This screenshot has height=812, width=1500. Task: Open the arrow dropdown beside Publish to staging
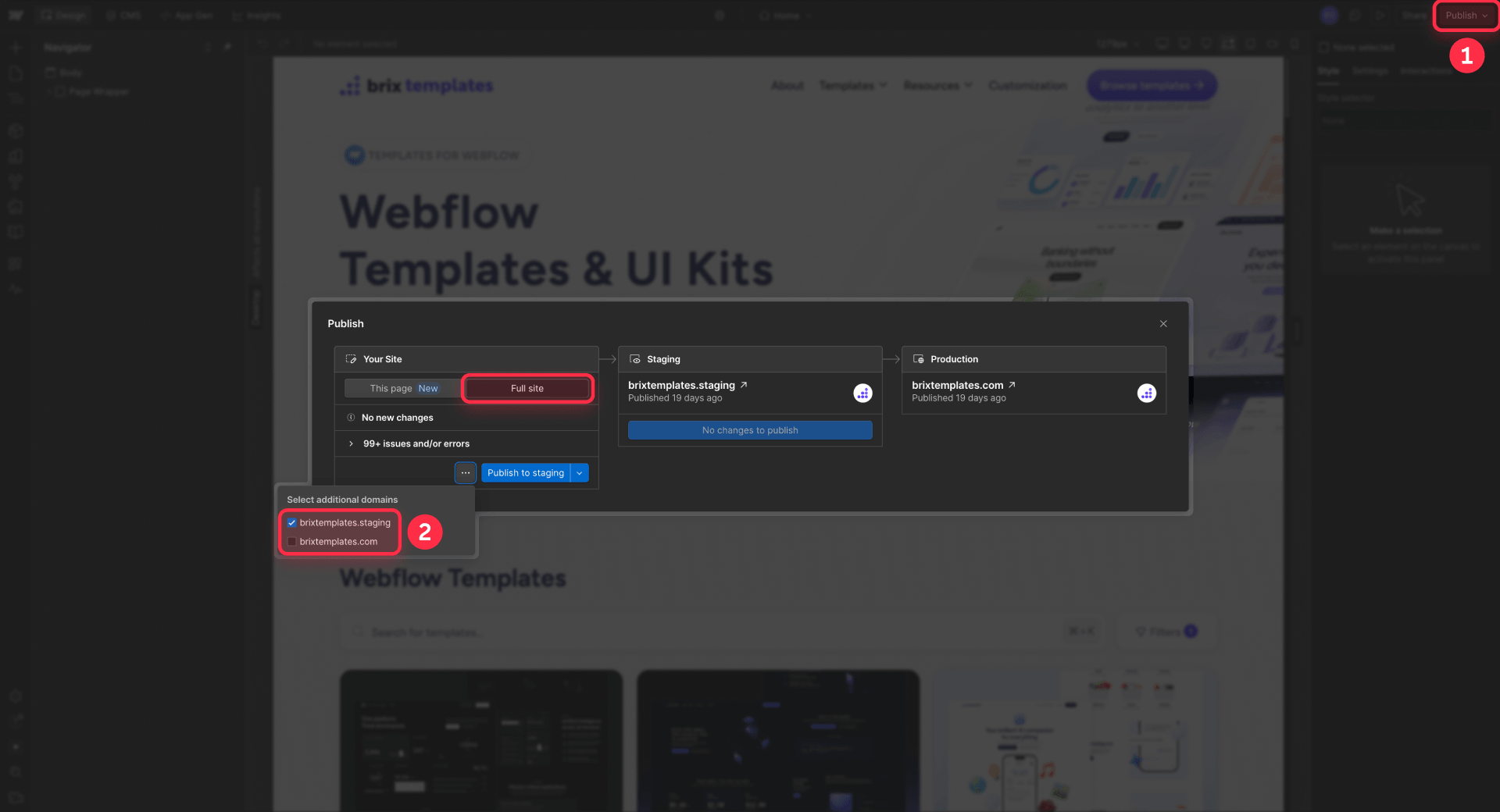click(x=580, y=472)
